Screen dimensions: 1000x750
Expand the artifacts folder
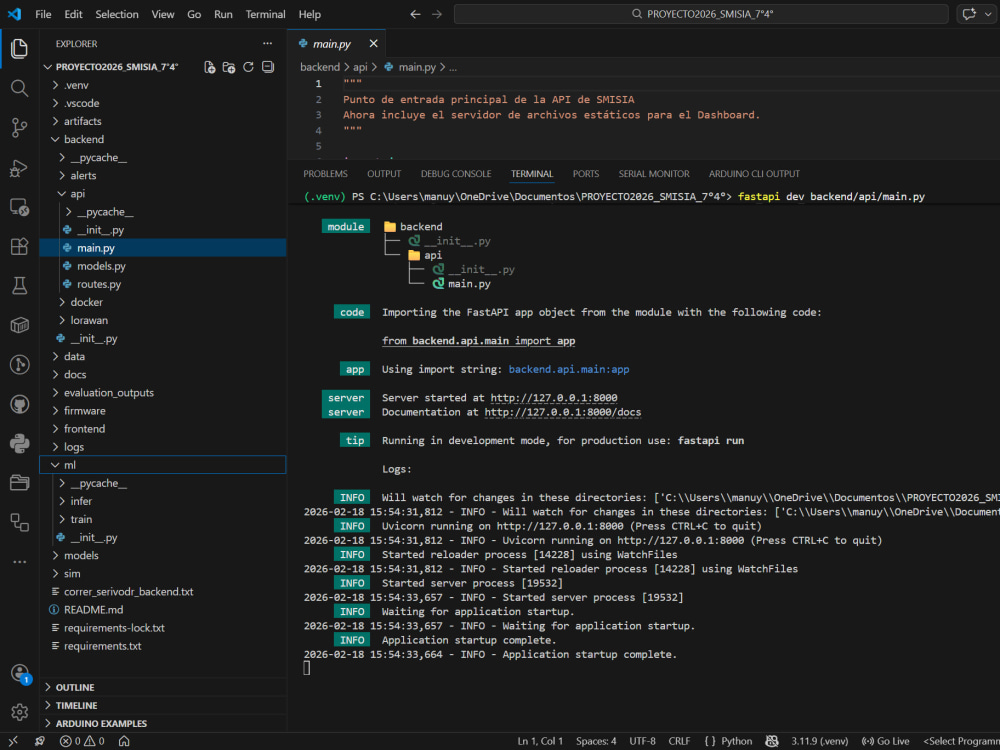[163, 121]
